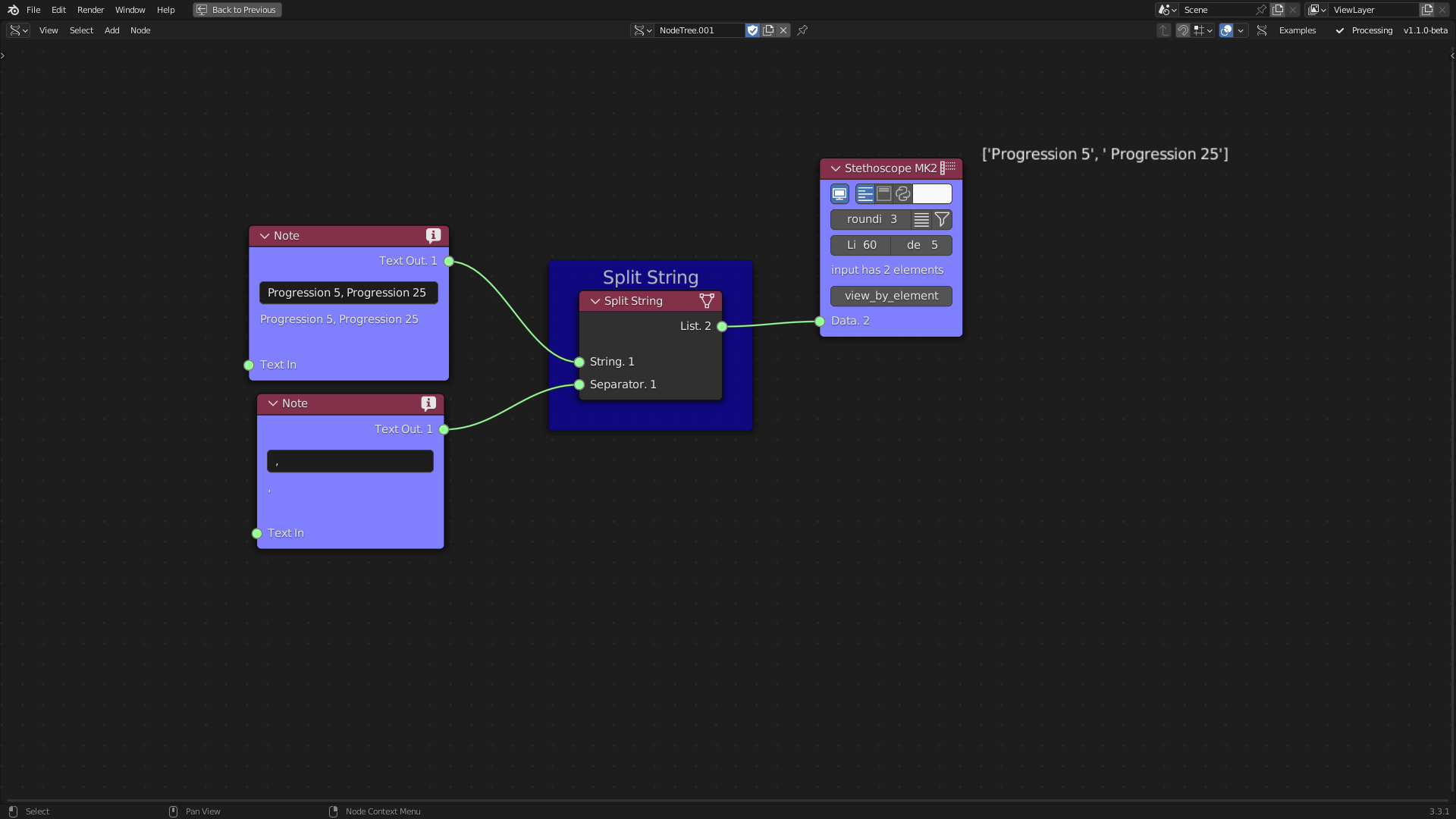Screen dimensions: 1456x819
Task: Click the Back to Previous button
Action: pos(237,10)
